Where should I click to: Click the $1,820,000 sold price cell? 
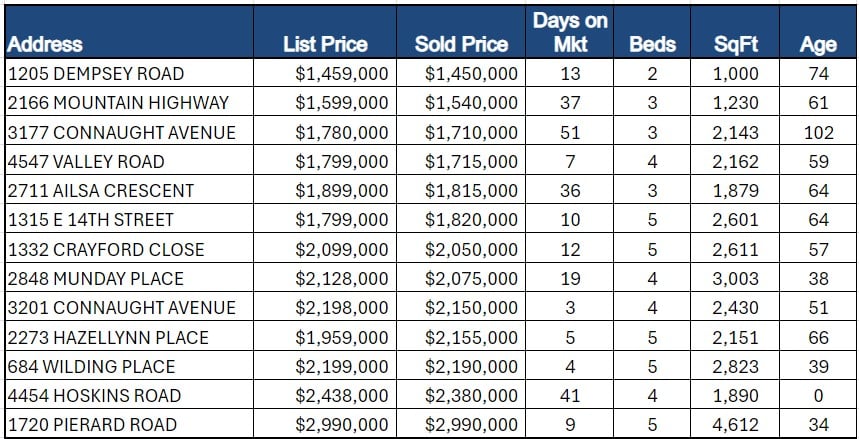(x=471, y=220)
